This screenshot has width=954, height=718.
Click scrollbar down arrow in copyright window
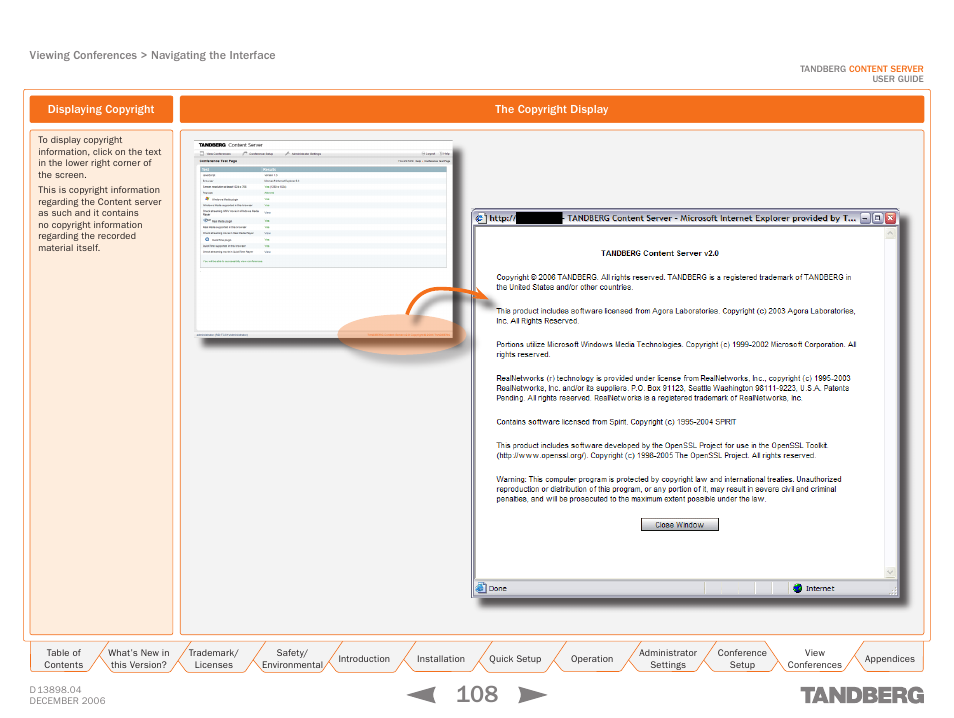pos(890,572)
